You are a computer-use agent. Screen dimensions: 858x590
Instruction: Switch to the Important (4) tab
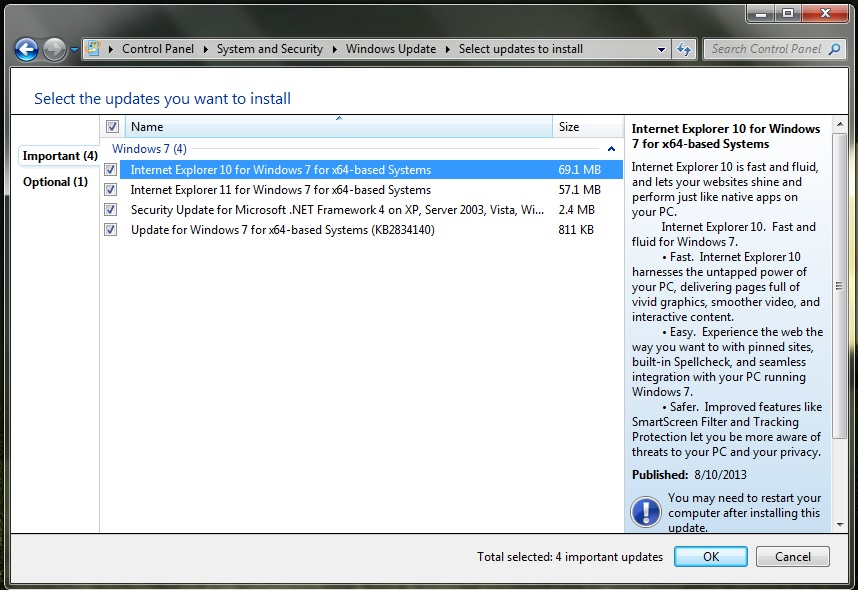tap(60, 156)
